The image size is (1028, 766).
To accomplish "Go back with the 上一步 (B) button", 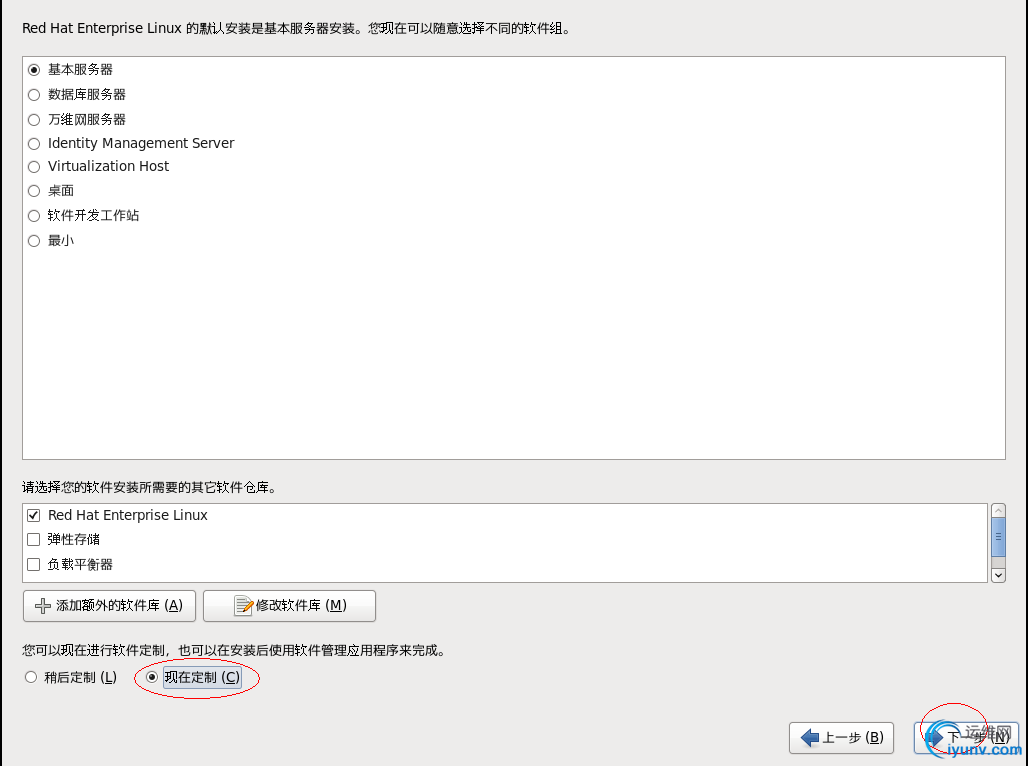I will pos(841,738).
